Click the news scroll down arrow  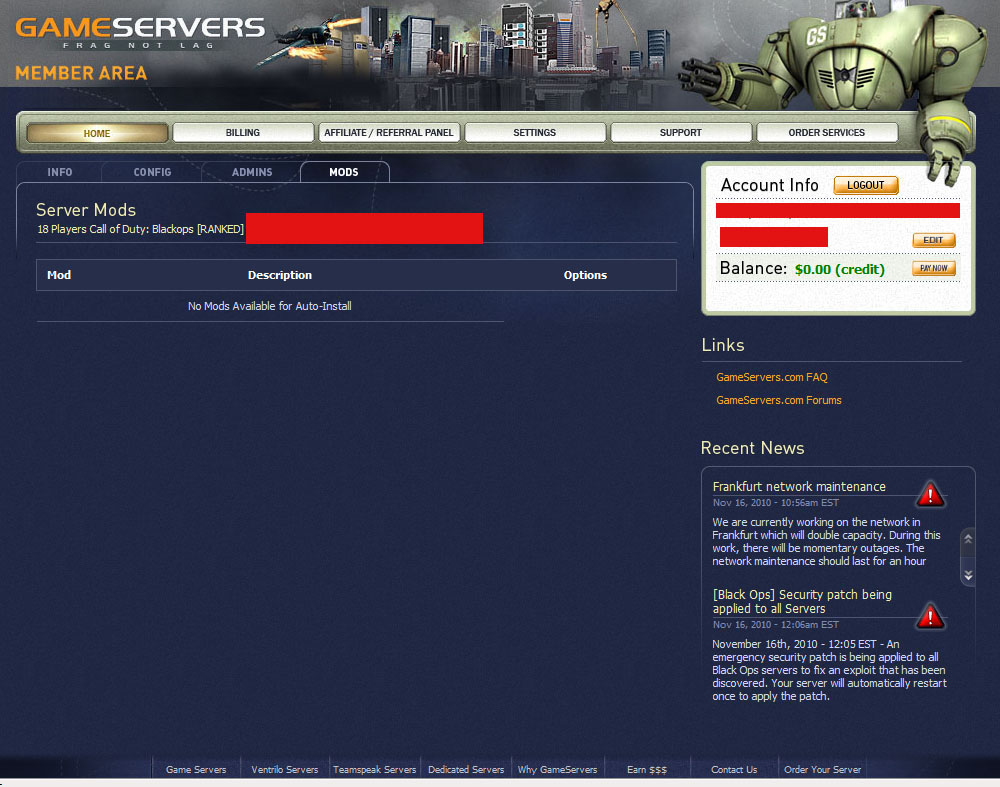click(x=968, y=575)
